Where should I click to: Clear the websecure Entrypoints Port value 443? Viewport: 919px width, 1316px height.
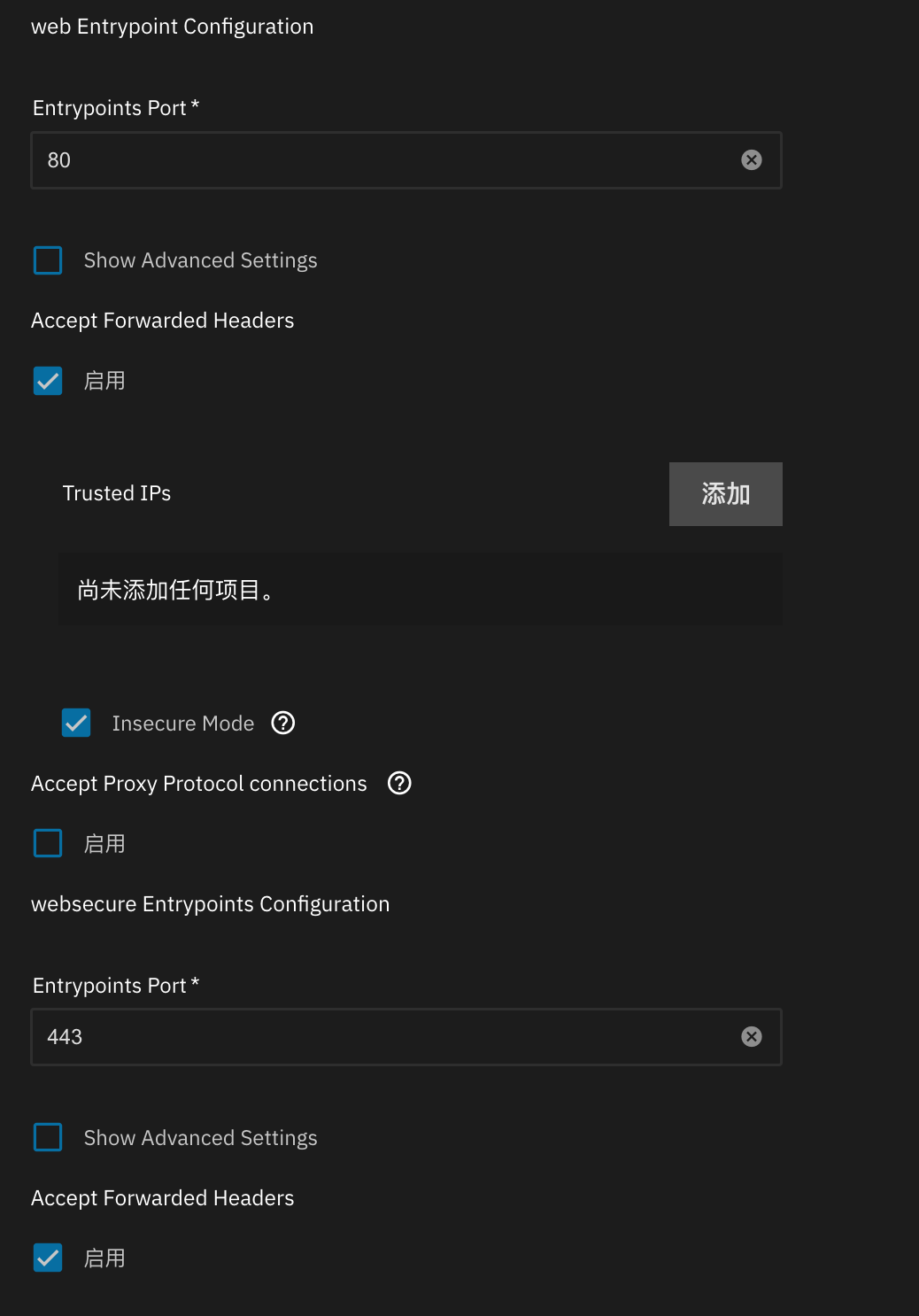click(x=751, y=1037)
